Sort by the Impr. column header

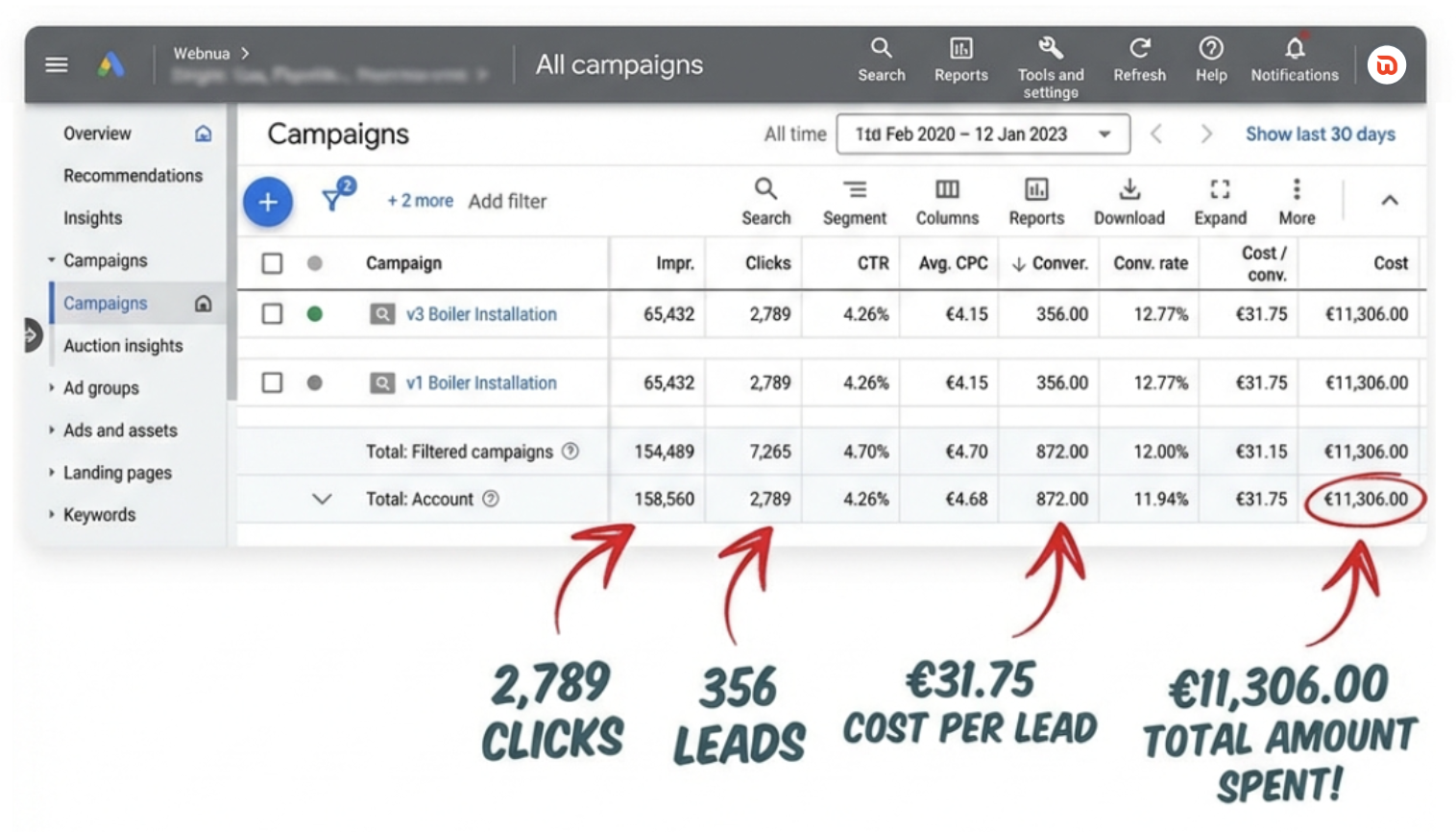tap(675, 263)
